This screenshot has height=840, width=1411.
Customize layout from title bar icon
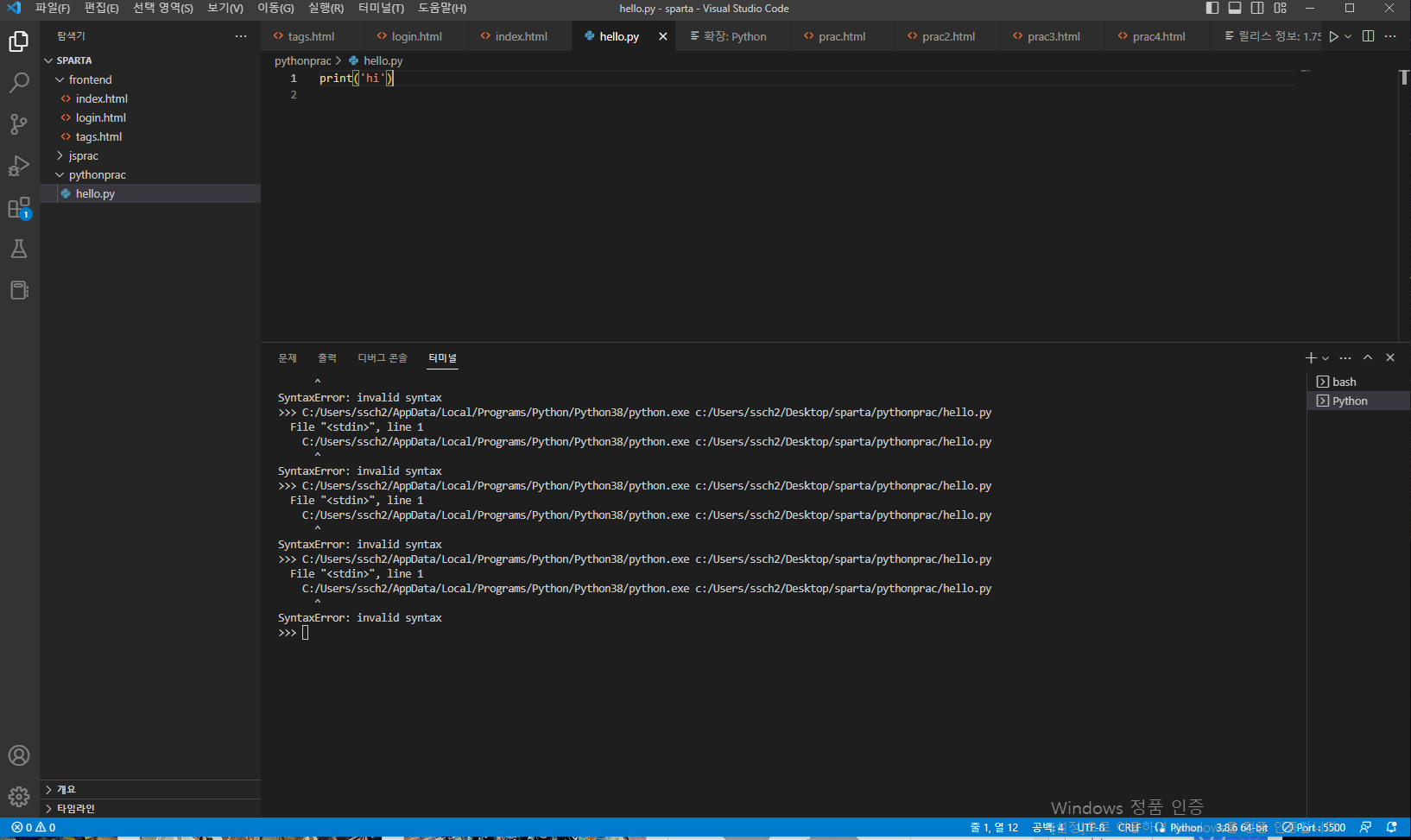(x=1281, y=8)
